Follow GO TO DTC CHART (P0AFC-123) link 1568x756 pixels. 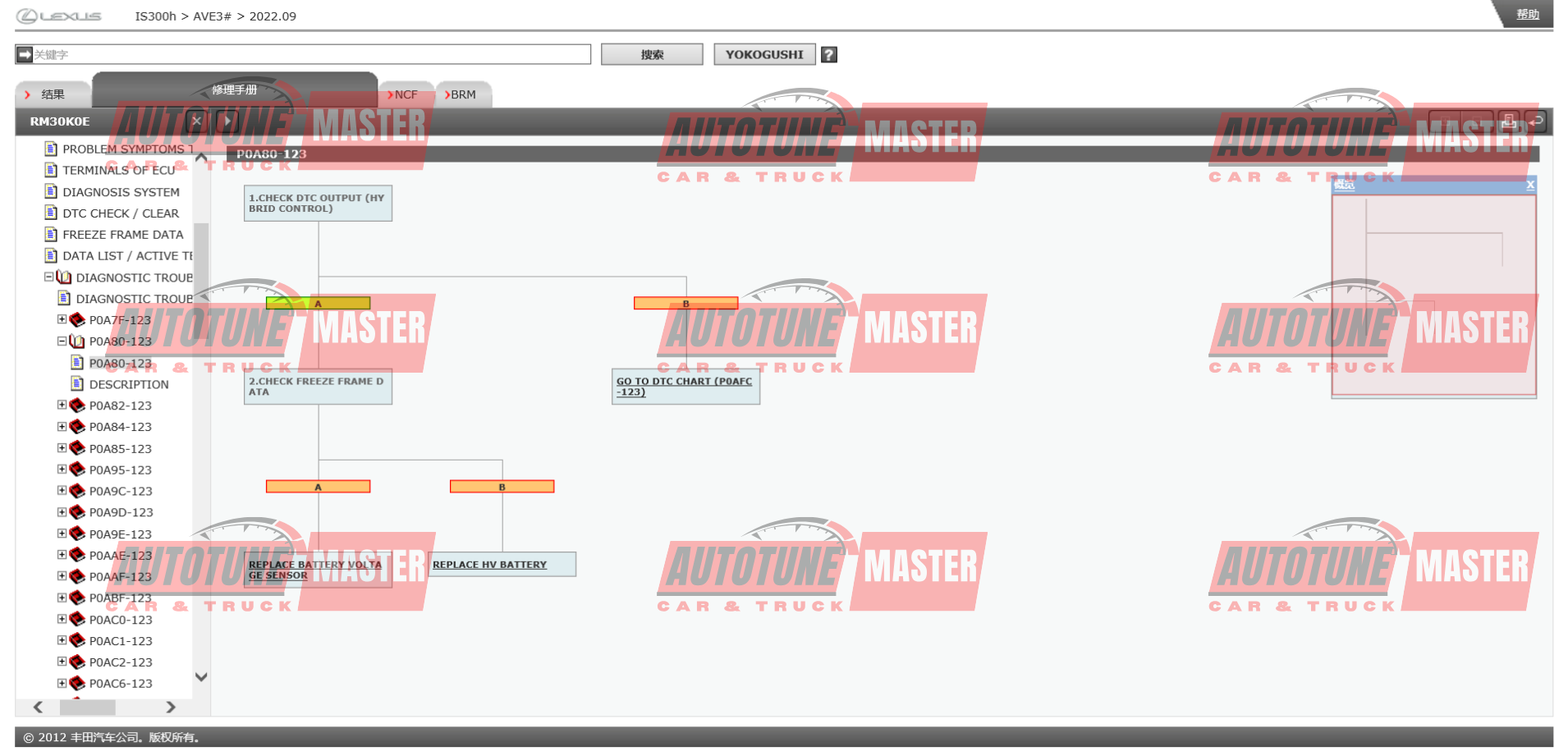point(684,387)
